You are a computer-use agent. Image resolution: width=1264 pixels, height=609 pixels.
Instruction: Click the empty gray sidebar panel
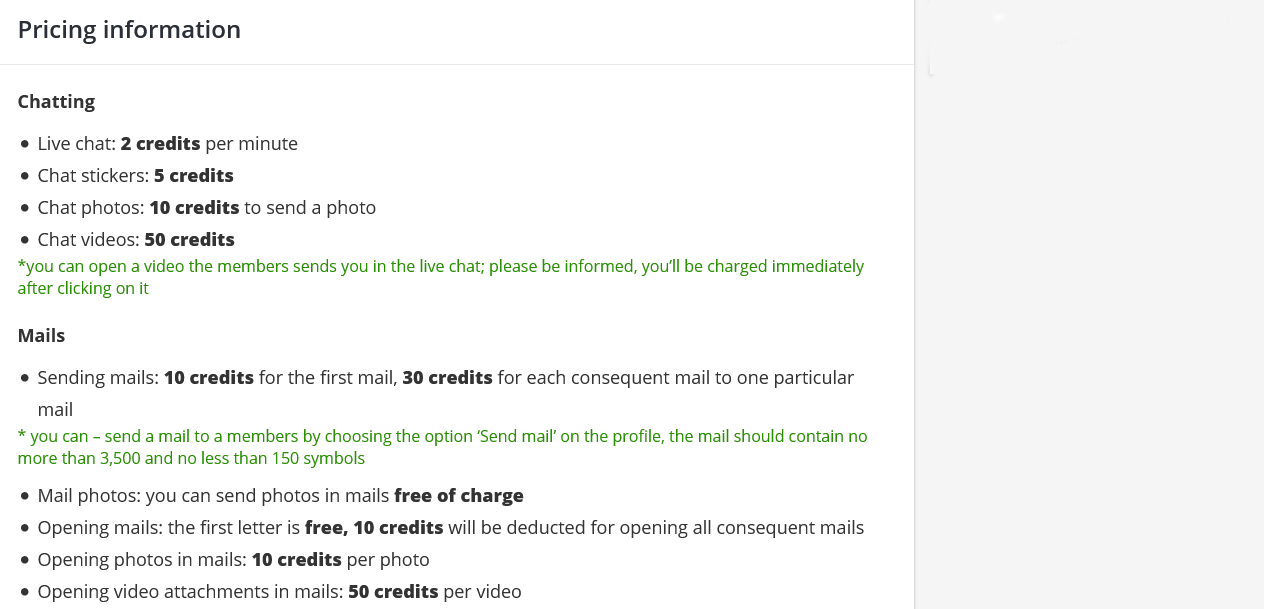1090,304
